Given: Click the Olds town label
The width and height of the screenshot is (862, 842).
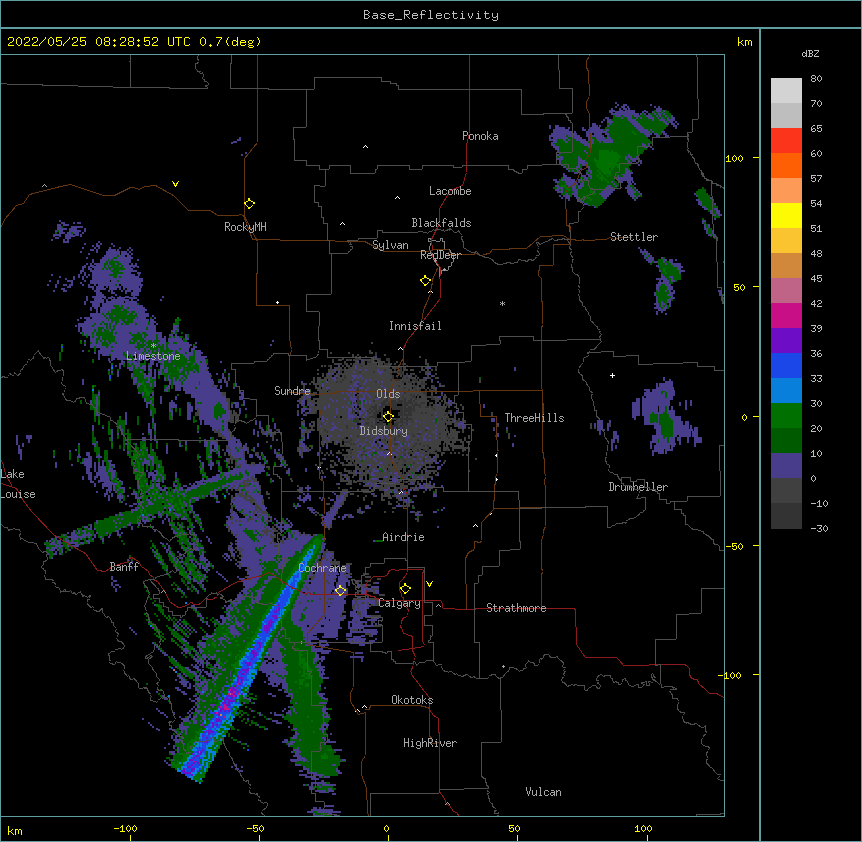Looking at the screenshot, I should [388, 394].
